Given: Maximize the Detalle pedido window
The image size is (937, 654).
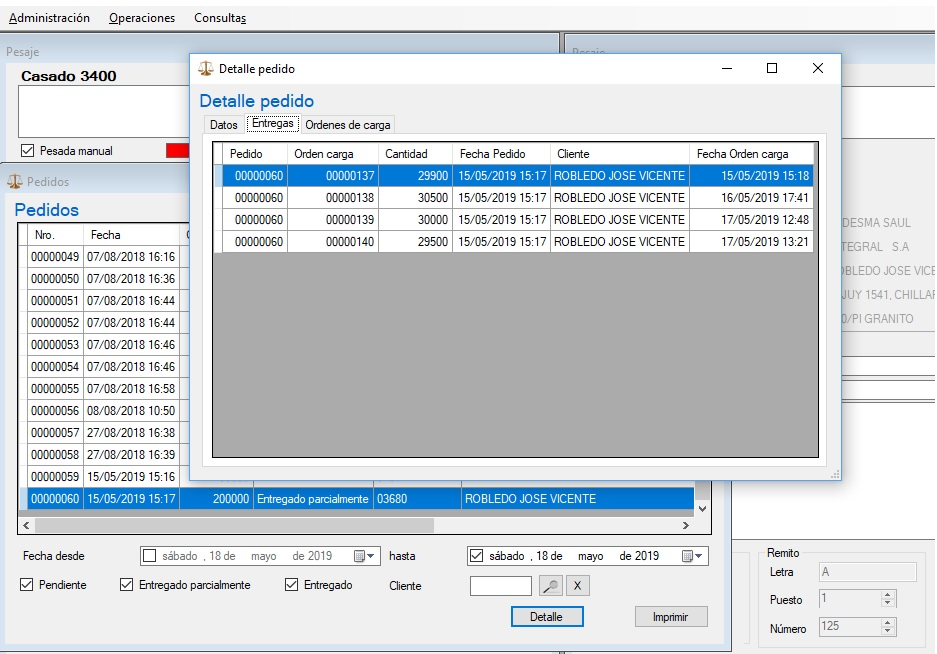Looking at the screenshot, I should pos(771,68).
